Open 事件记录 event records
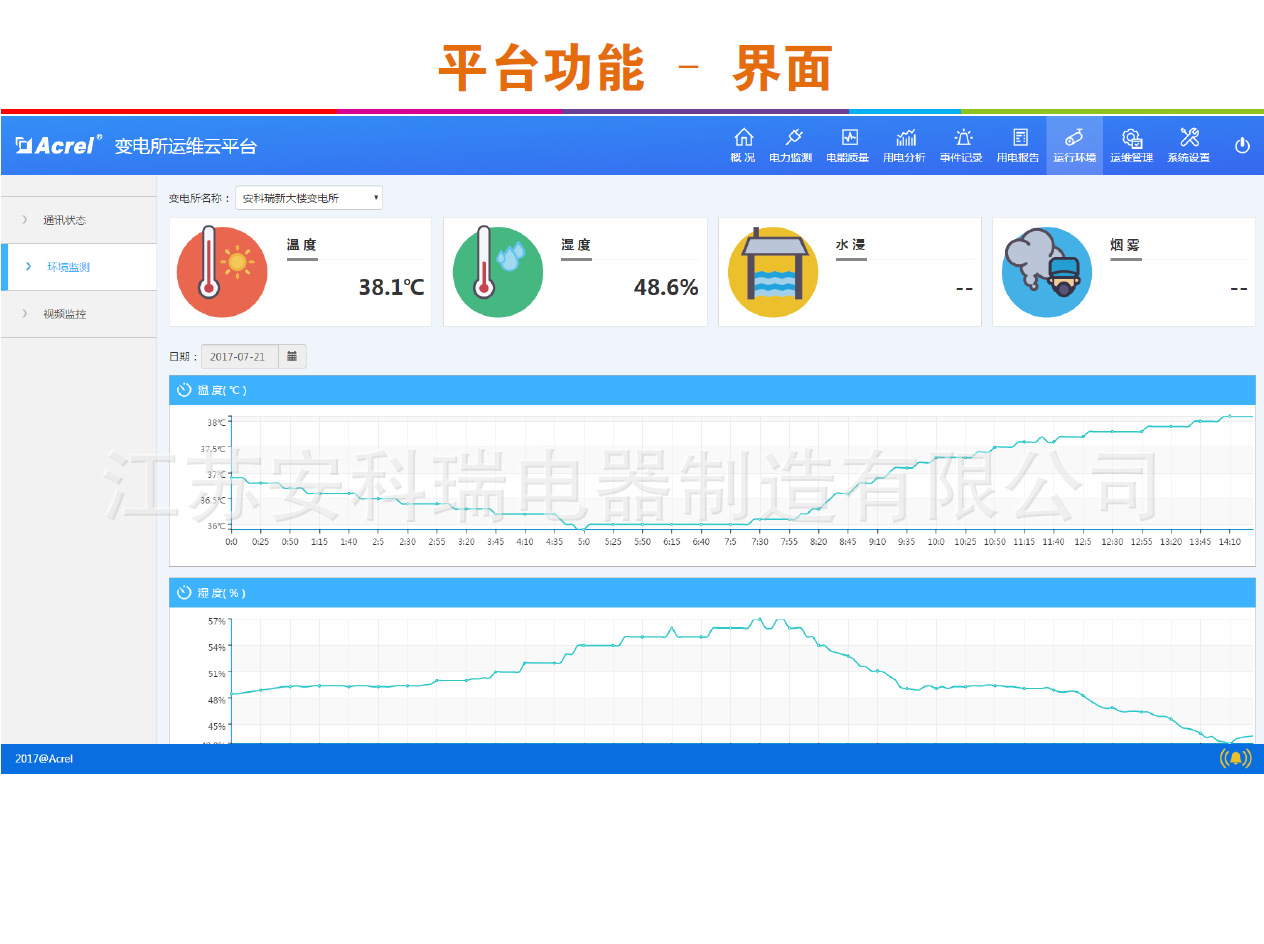This screenshot has width=1264, height=944. (x=961, y=137)
